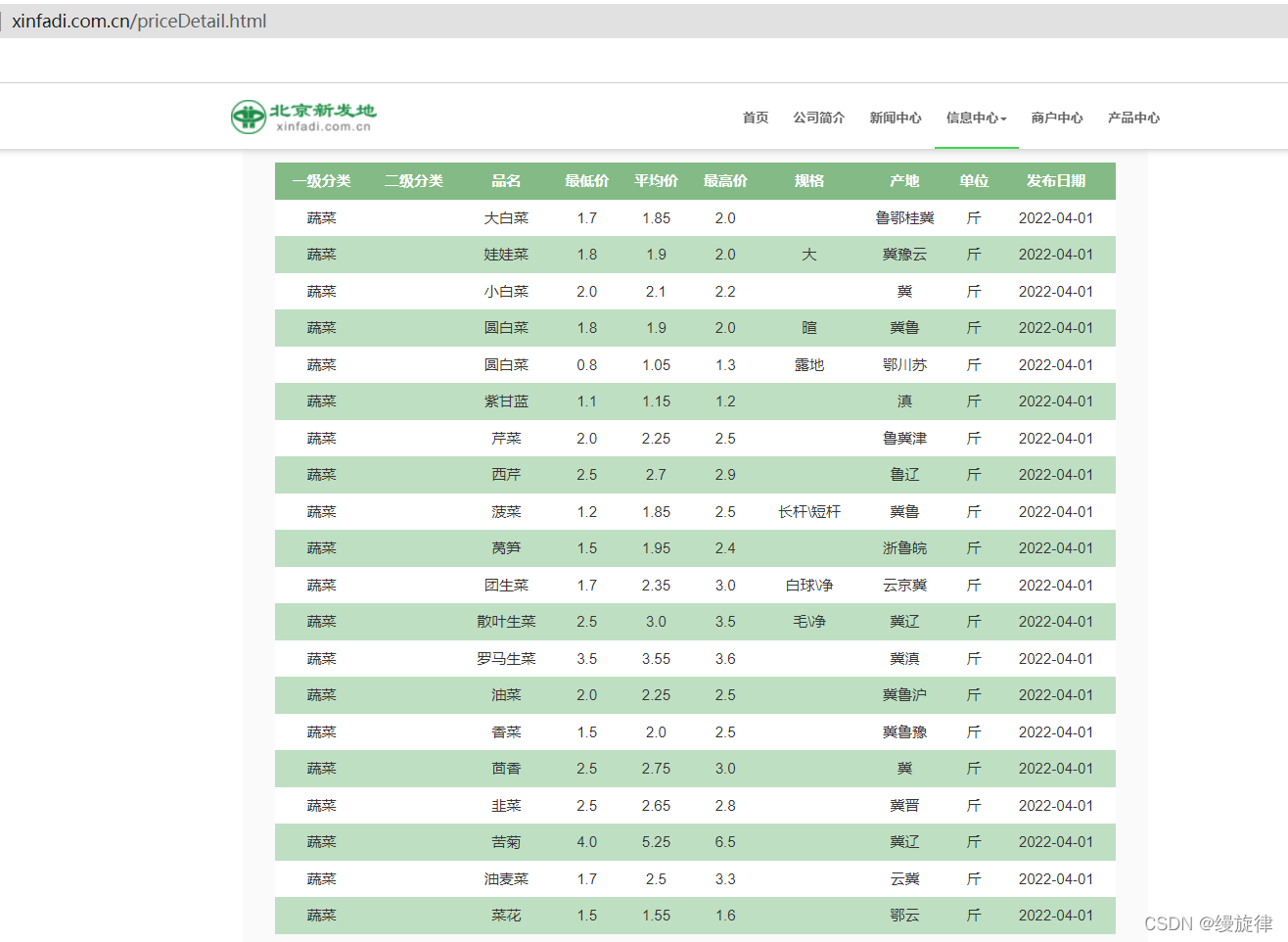Viewport: 1288px width, 942px height.
Task: Click the address bar URL xinfadi.com.cn/priceDetail.html
Action: coord(139,22)
